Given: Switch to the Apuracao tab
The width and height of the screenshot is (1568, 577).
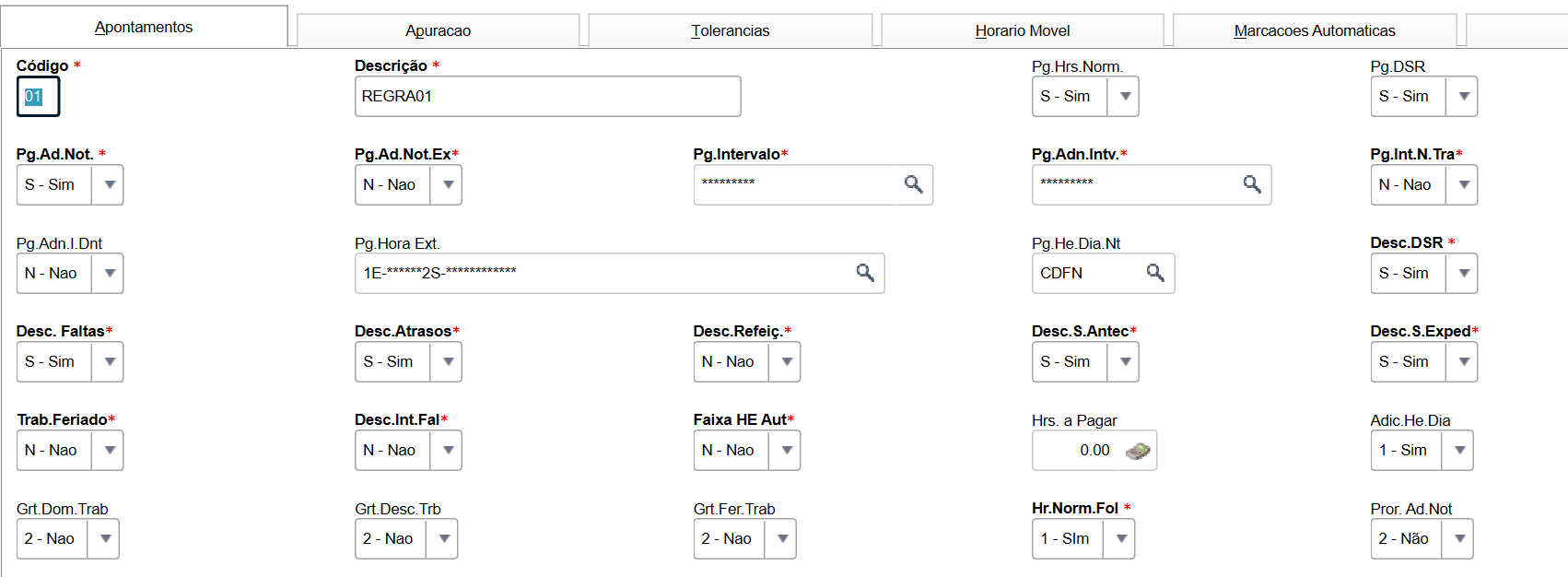Looking at the screenshot, I should pyautogui.click(x=438, y=30).
